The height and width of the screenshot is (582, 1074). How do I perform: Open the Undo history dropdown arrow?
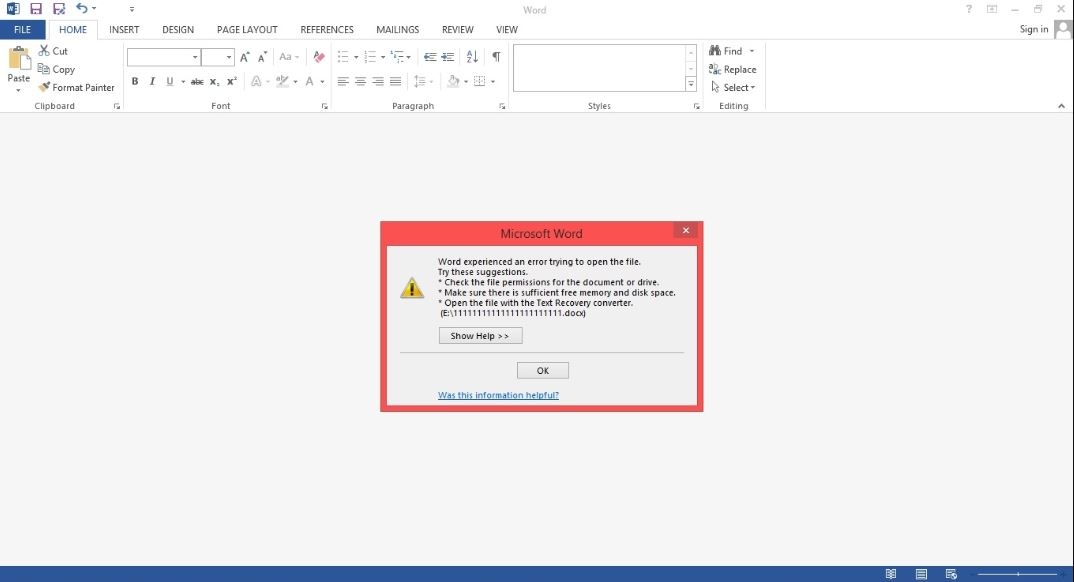94,9
